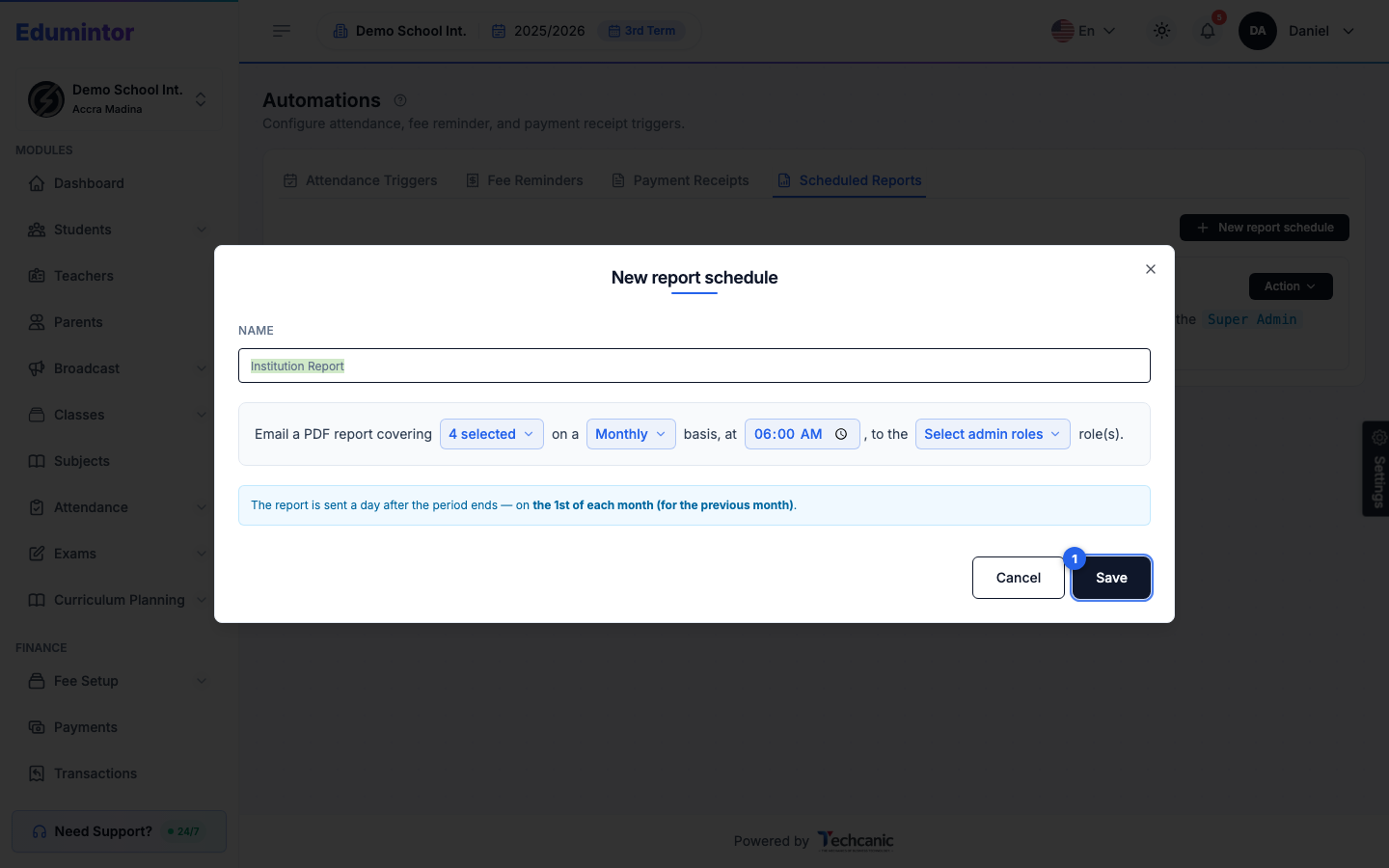This screenshot has width=1389, height=868.
Task: Cancel the new report schedule
Action: pyautogui.click(x=1018, y=578)
